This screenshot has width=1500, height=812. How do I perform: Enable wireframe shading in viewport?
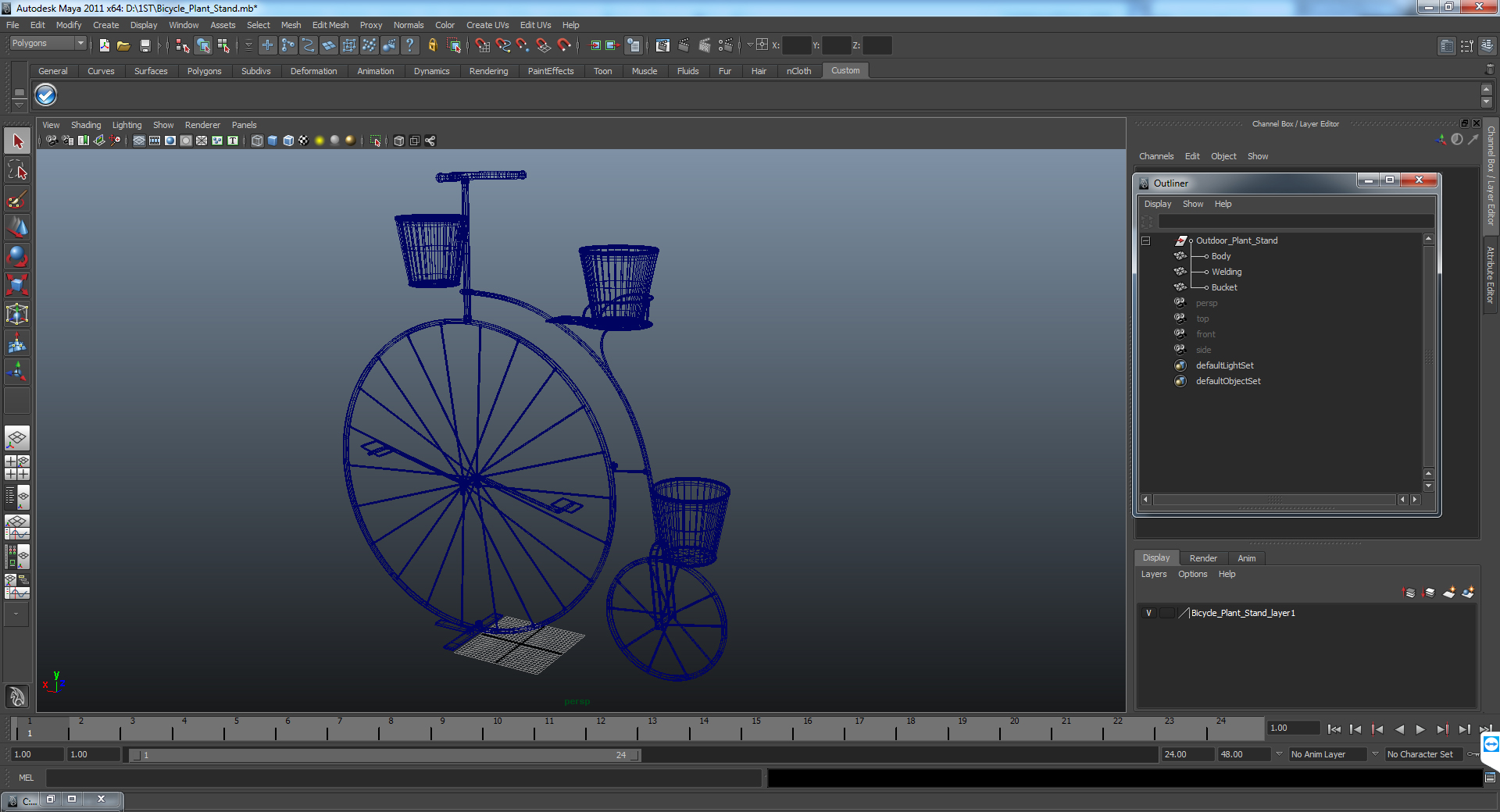(x=257, y=141)
